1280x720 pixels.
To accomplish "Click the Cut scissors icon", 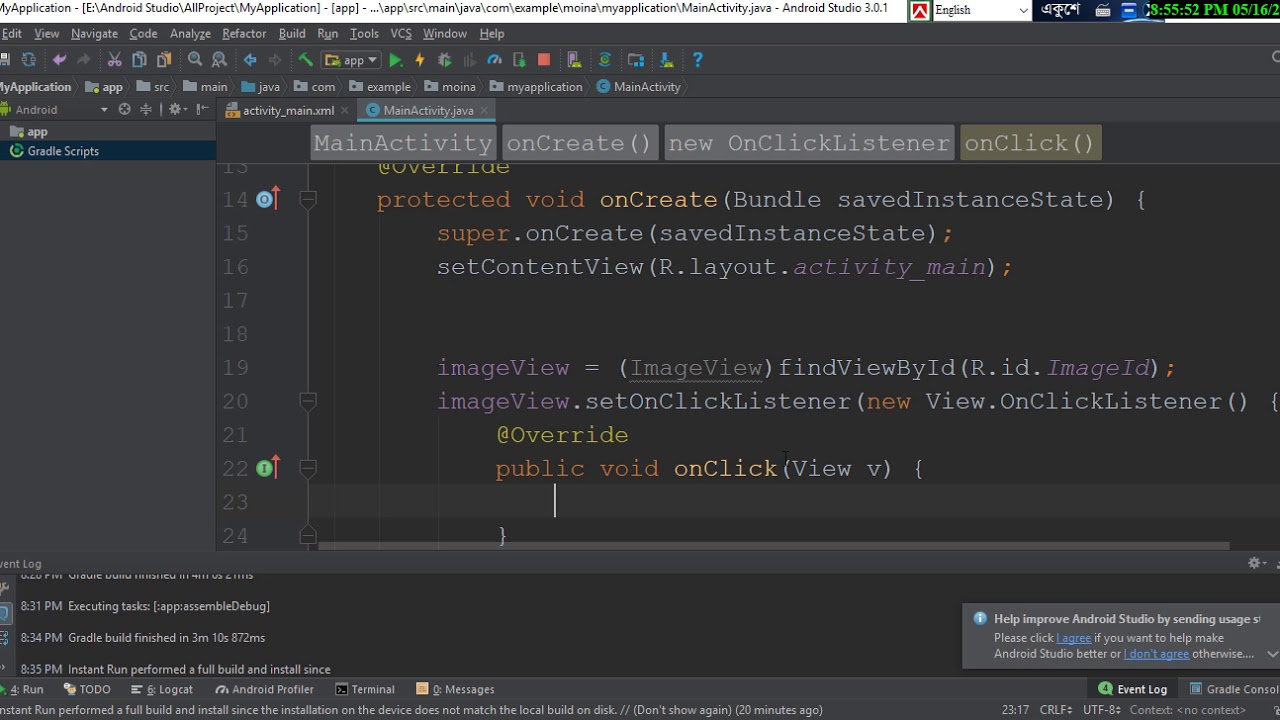I will click(x=114, y=60).
